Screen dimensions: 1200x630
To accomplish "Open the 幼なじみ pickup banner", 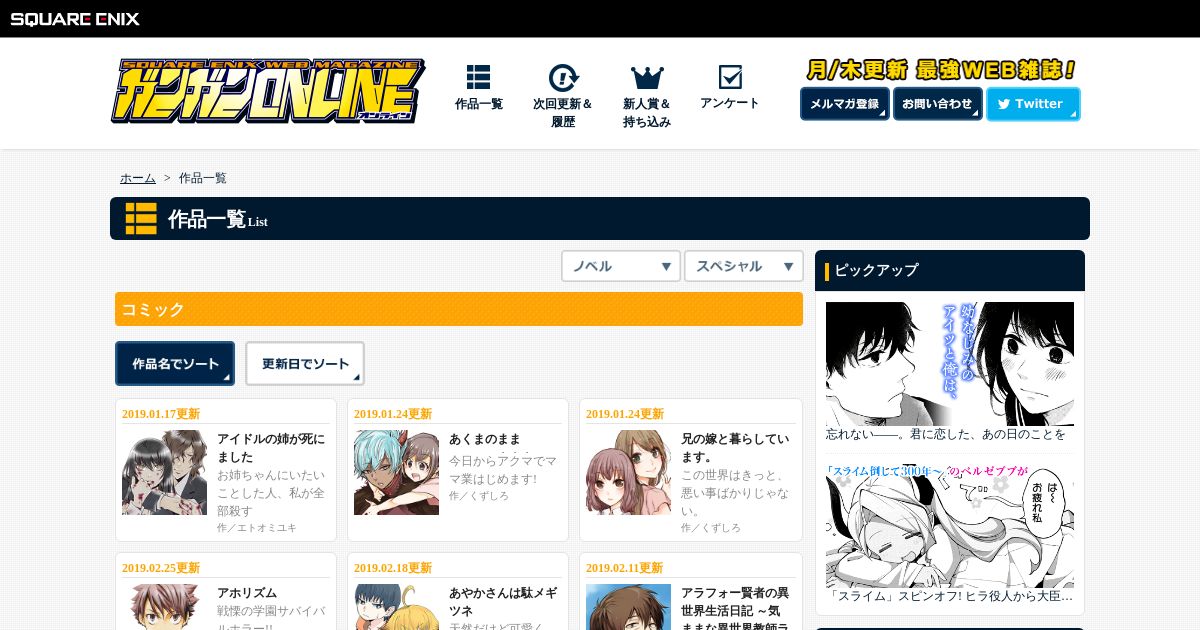I will [950, 364].
